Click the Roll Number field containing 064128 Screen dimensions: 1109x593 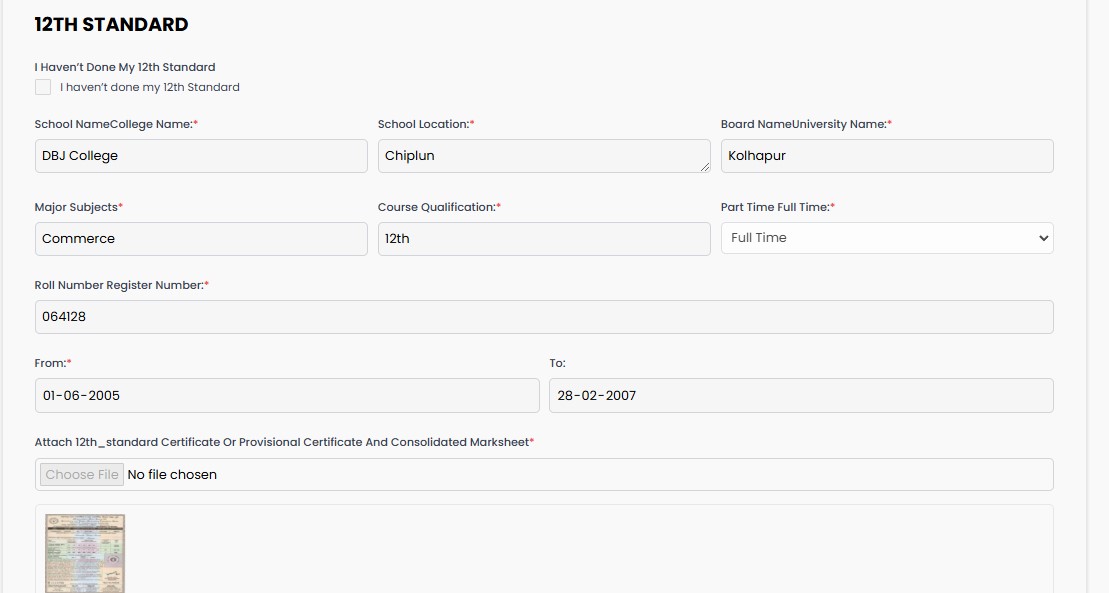(x=543, y=317)
